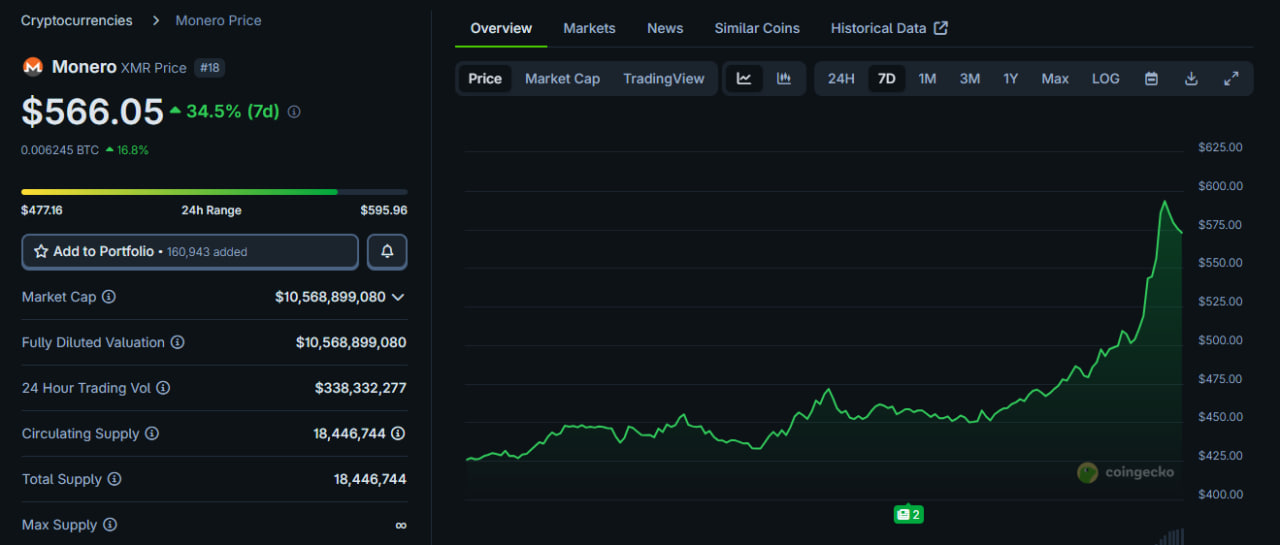The width and height of the screenshot is (1280, 545).
Task: Expand the Market Cap value chevron
Action: [398, 297]
